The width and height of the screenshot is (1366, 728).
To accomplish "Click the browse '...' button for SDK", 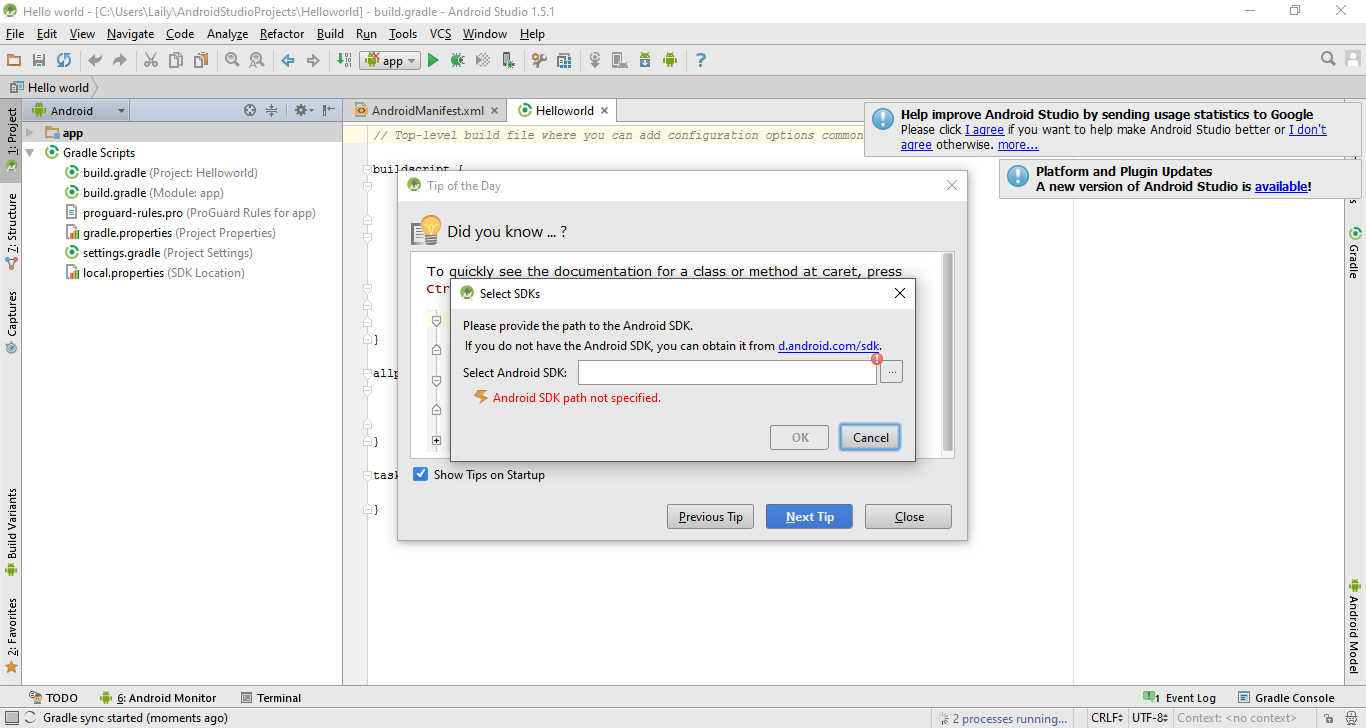I will 891,372.
